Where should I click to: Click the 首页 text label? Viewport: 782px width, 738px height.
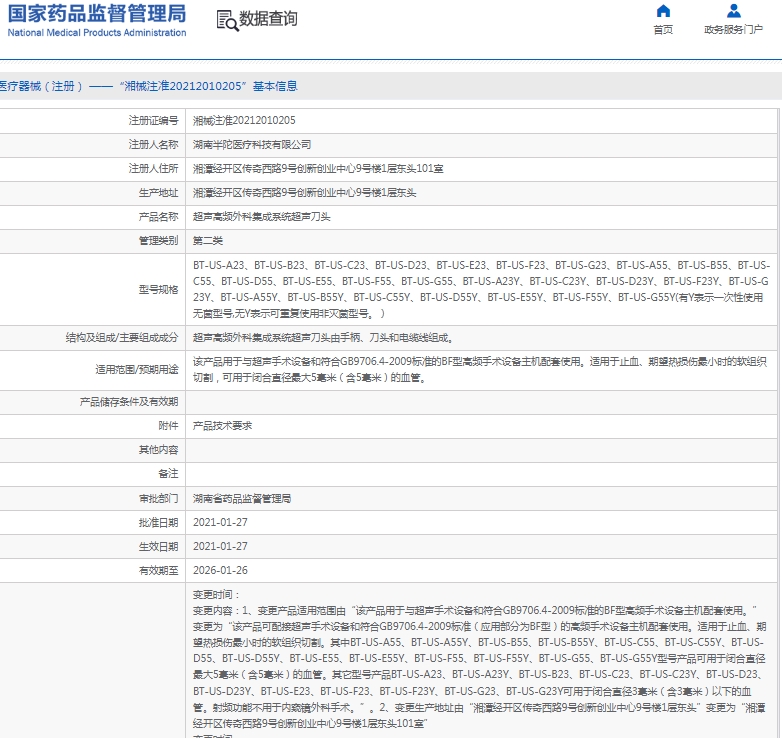[x=663, y=30]
